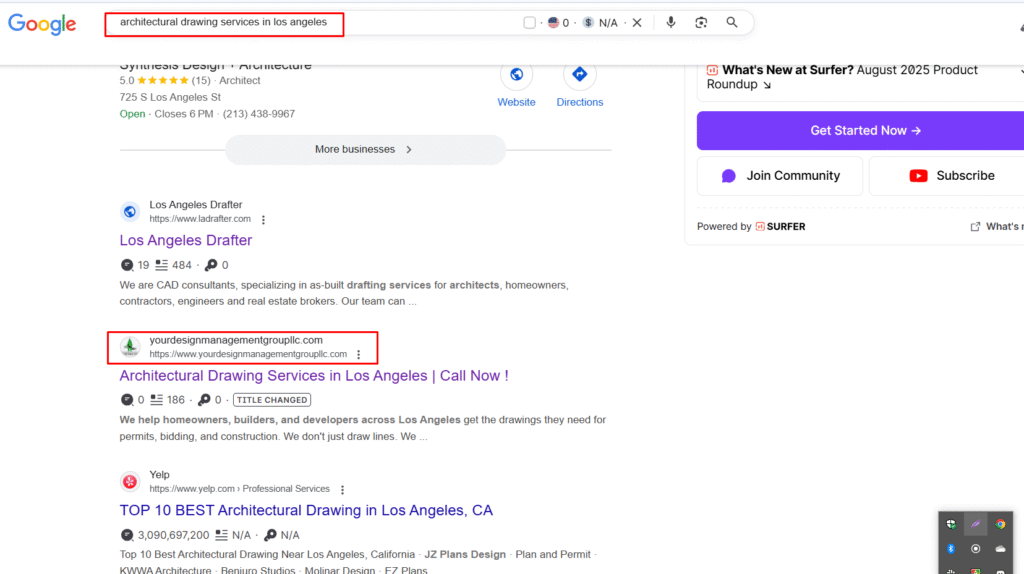The width and height of the screenshot is (1024, 574).
Task: Open options menu for yourdesignmanagementgroupllc result
Action: click(x=359, y=355)
